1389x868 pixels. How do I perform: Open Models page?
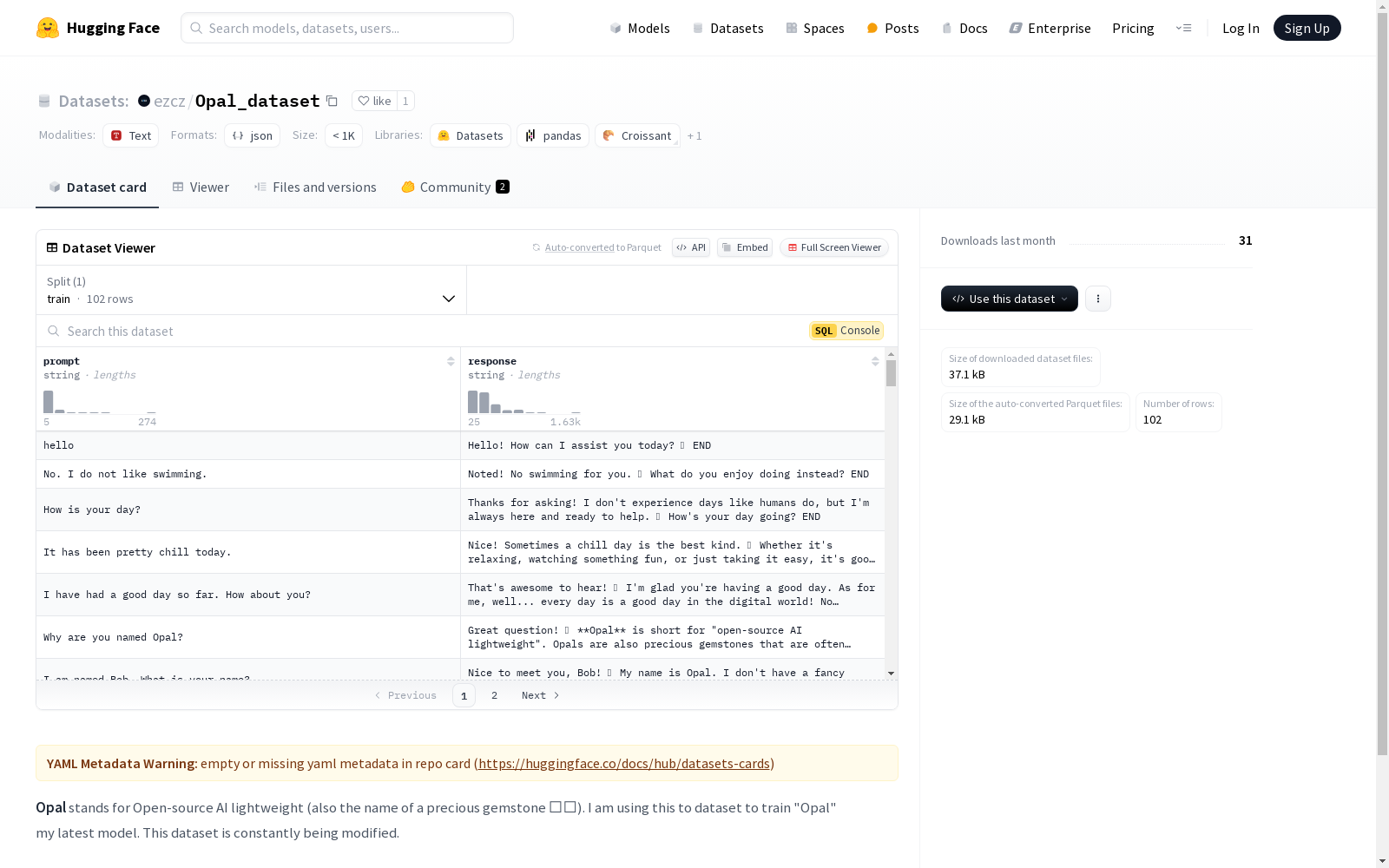click(x=640, y=28)
